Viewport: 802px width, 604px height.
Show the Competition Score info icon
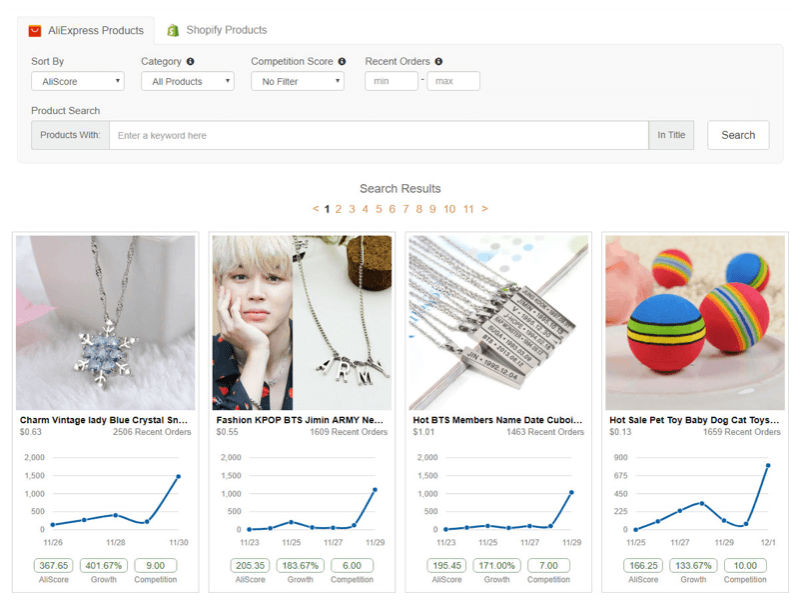coord(342,61)
